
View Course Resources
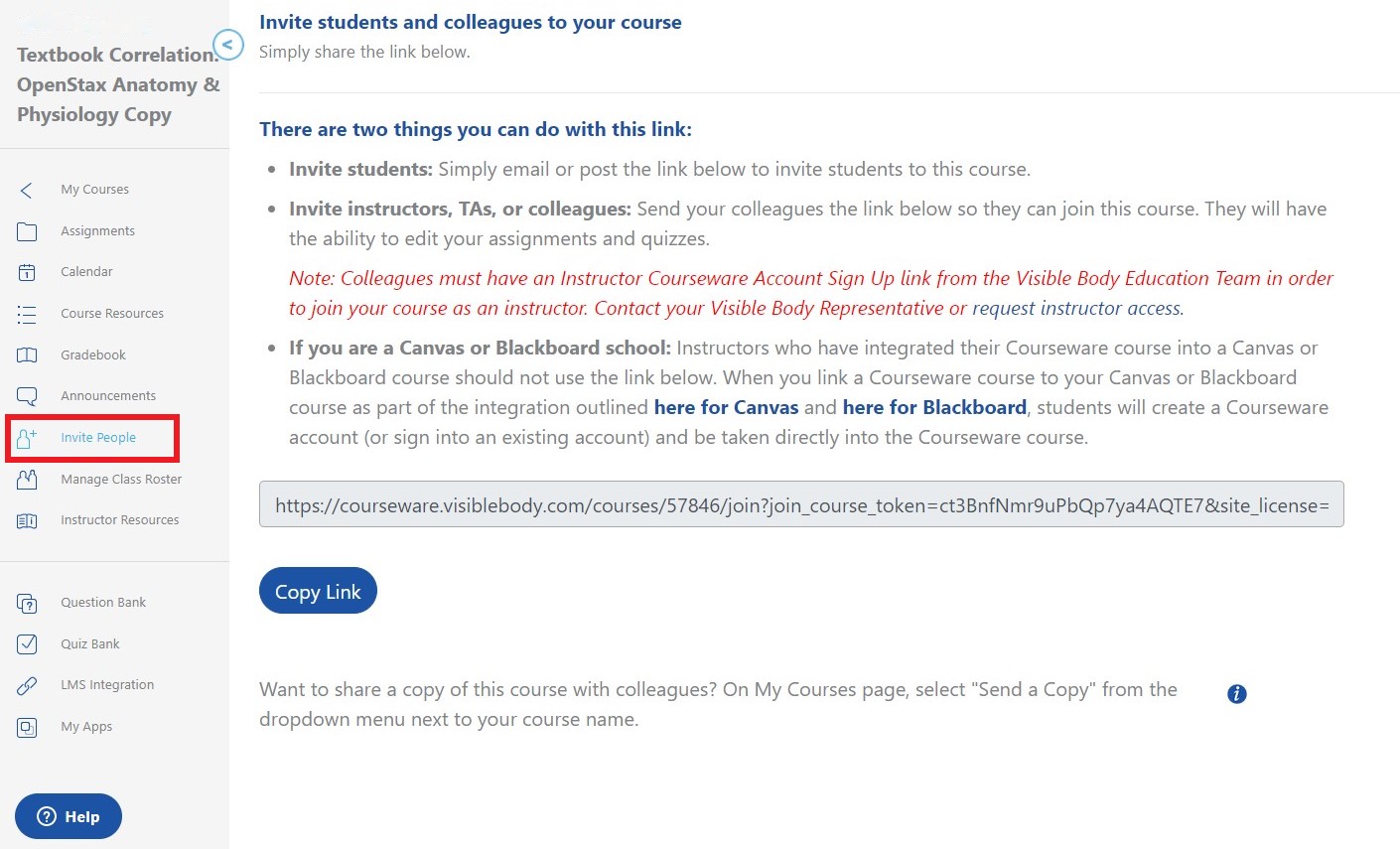pyautogui.click(x=111, y=313)
